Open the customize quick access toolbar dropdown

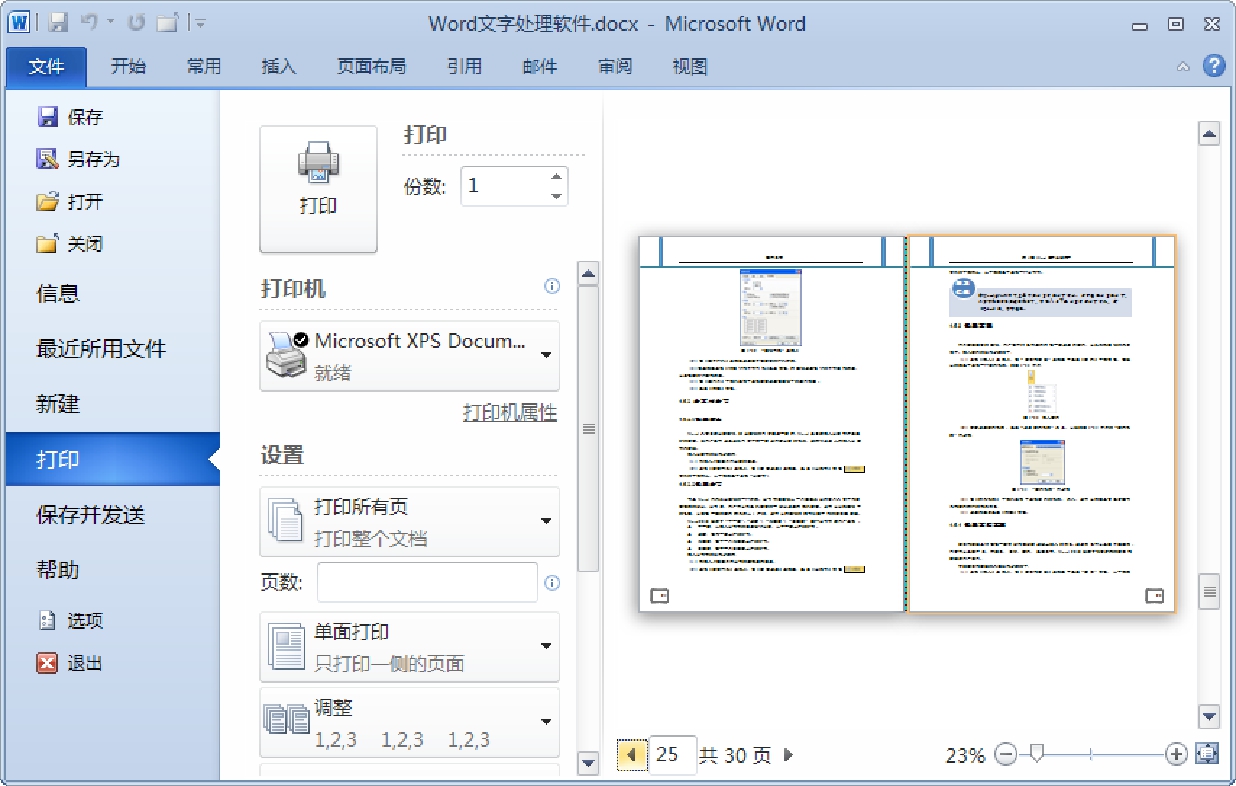tap(200, 22)
